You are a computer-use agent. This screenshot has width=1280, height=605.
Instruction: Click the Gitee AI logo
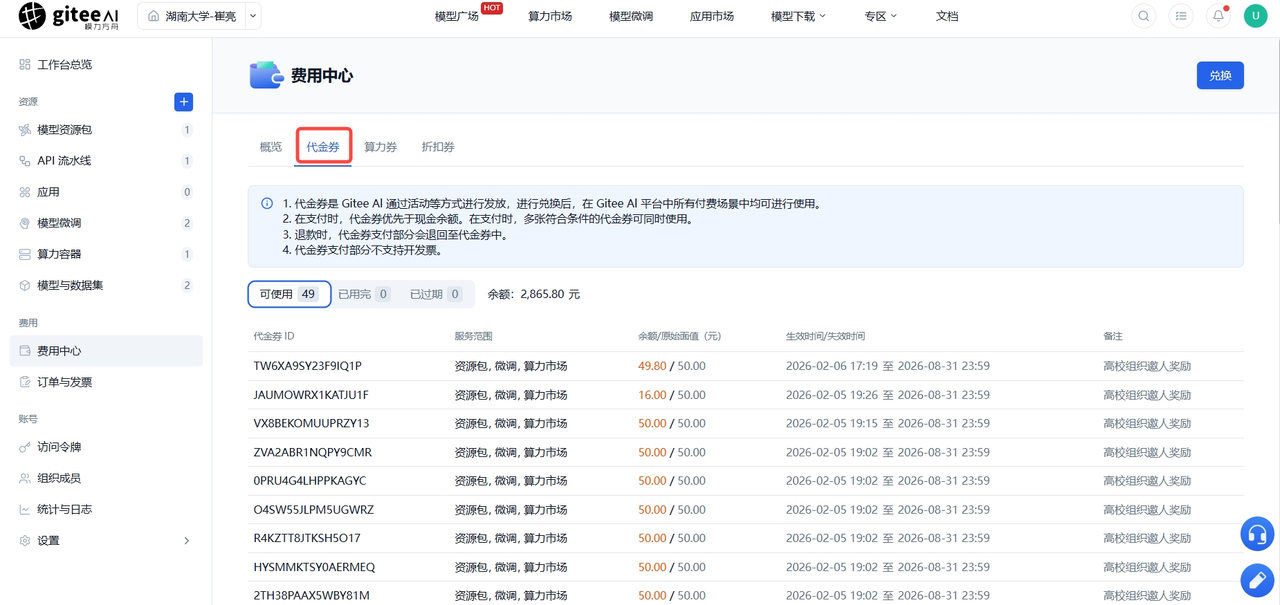[x=68, y=16]
